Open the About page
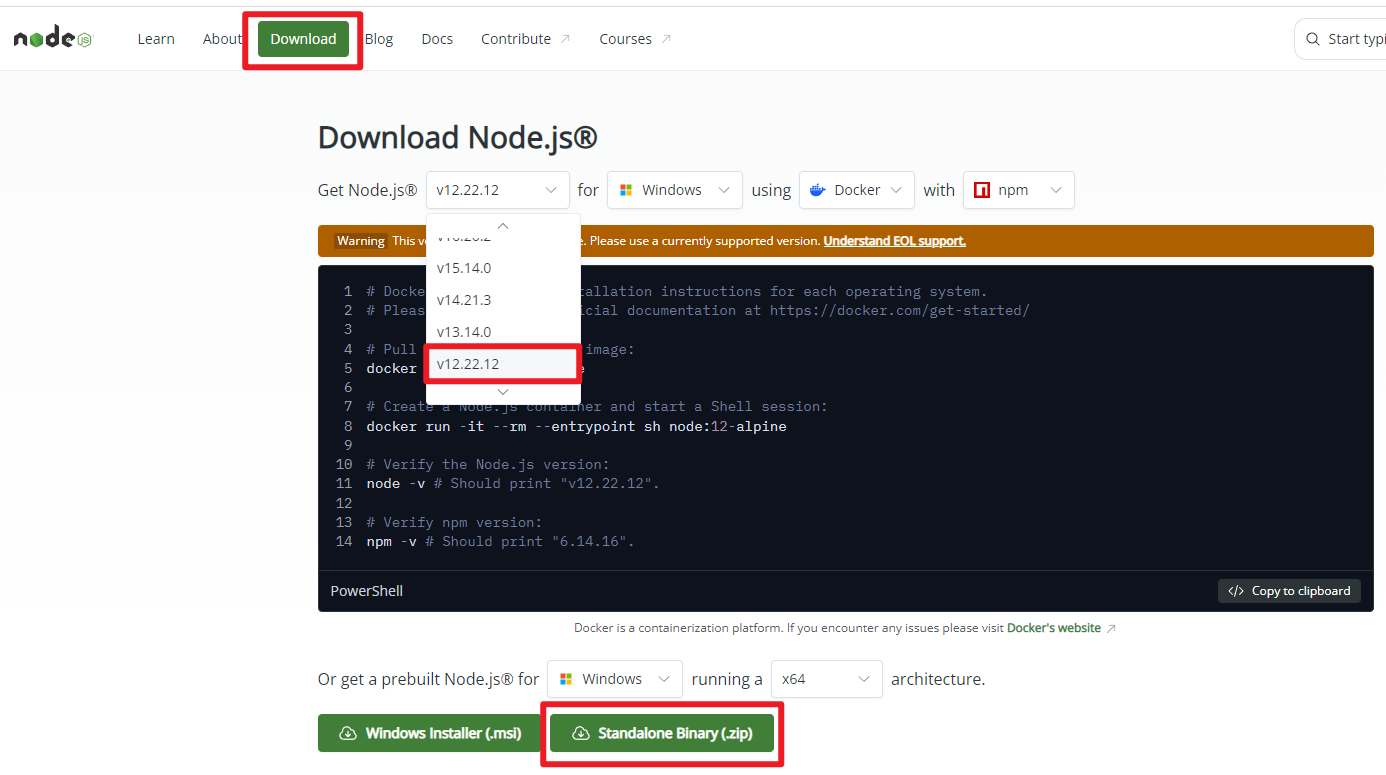Image resolution: width=1386 pixels, height=775 pixels. (222, 39)
